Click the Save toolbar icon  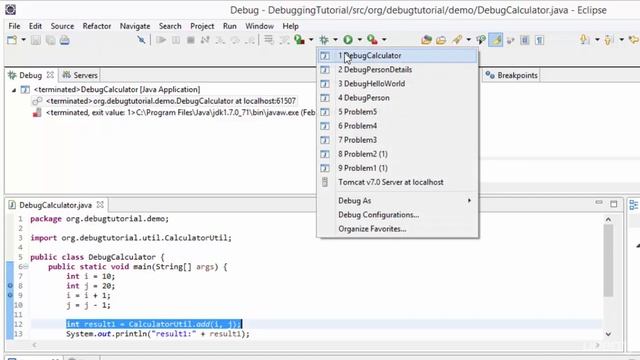(x=36, y=40)
